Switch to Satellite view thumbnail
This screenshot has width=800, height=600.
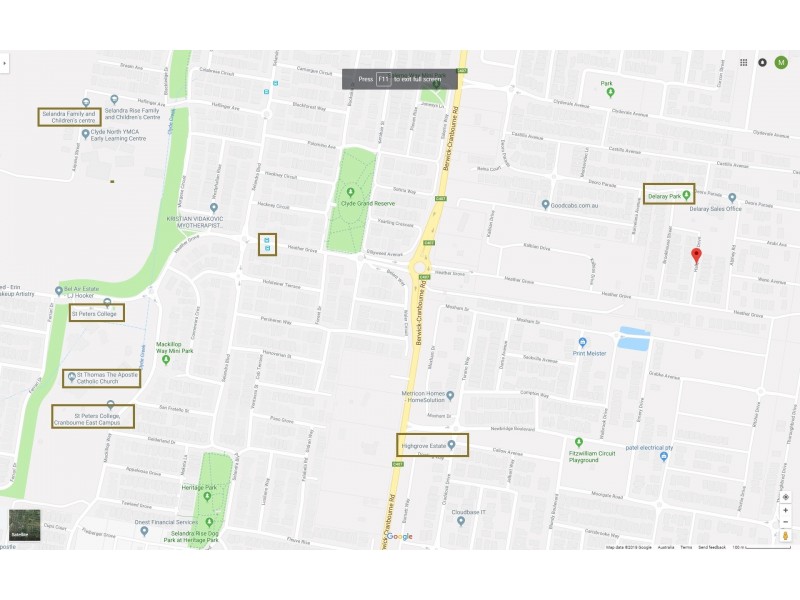click(24, 525)
